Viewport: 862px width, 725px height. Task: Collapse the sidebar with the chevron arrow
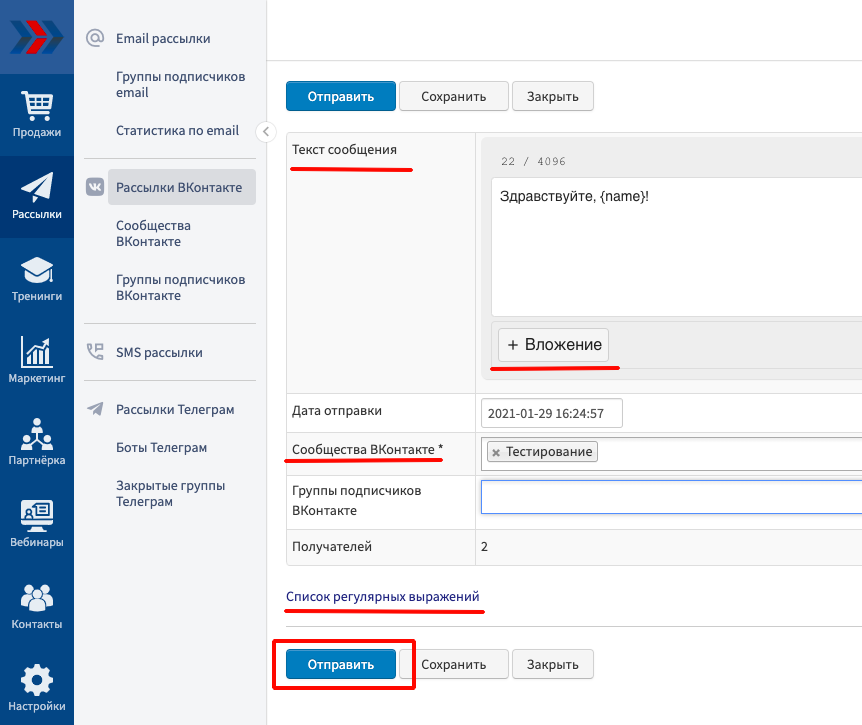(265, 131)
